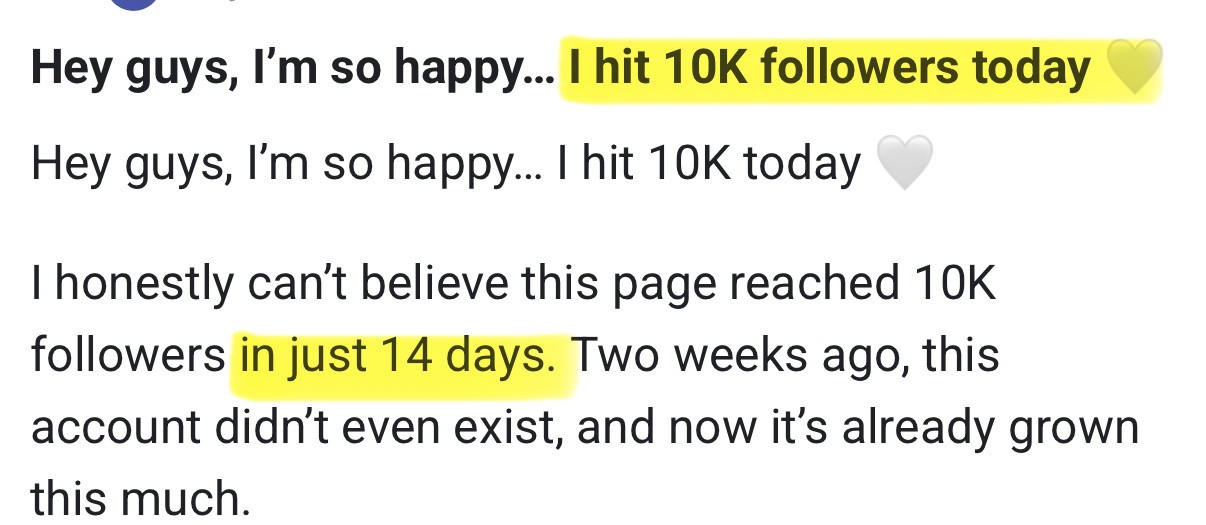Click the yellow heart emoji in the title

(1135, 67)
